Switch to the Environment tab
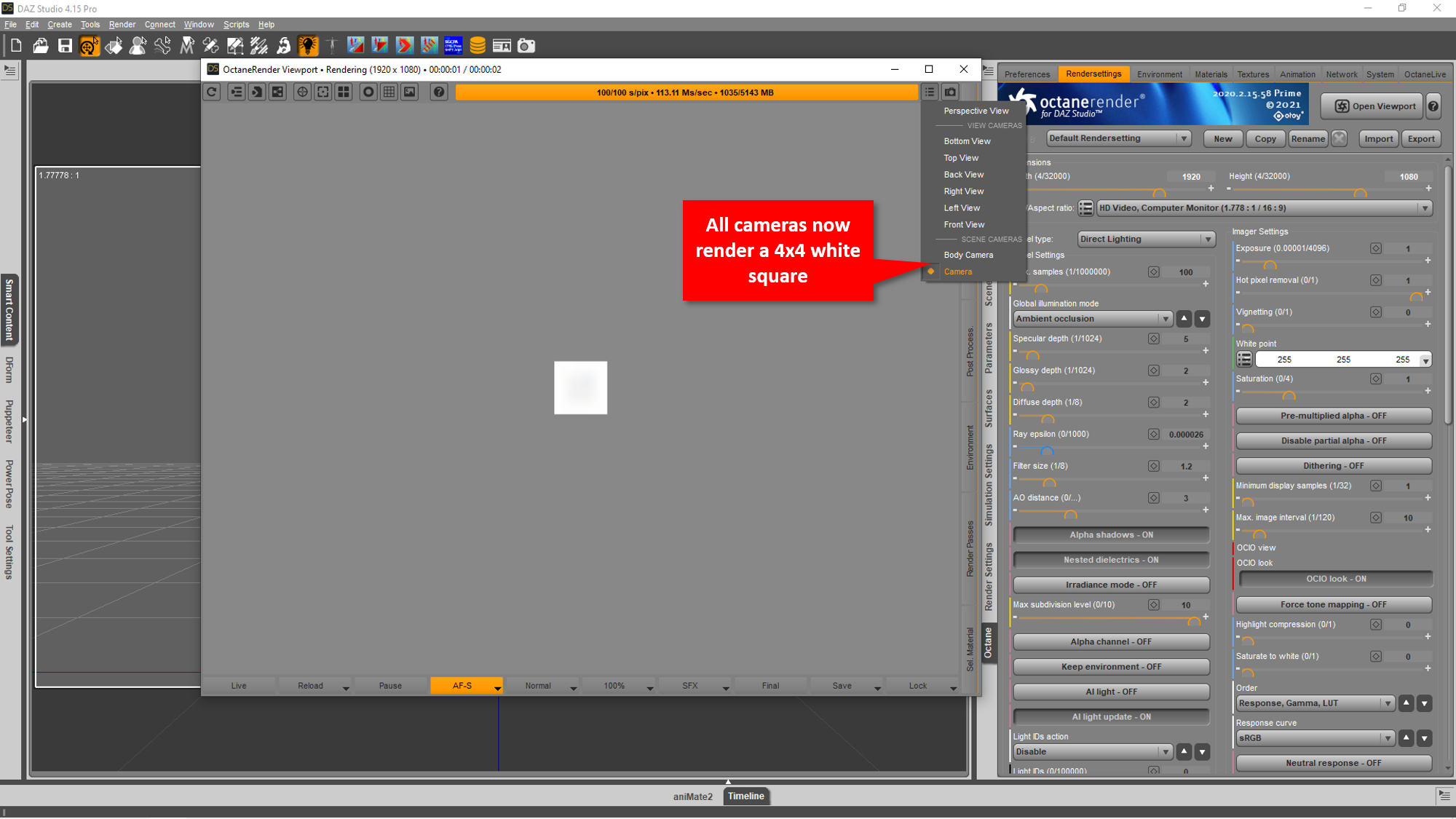 pos(1159,74)
